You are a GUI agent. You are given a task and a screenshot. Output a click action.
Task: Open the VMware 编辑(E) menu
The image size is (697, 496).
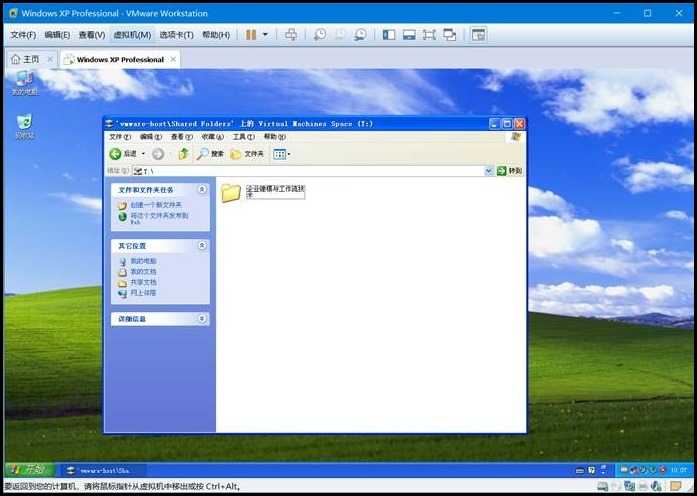[x=57, y=35]
